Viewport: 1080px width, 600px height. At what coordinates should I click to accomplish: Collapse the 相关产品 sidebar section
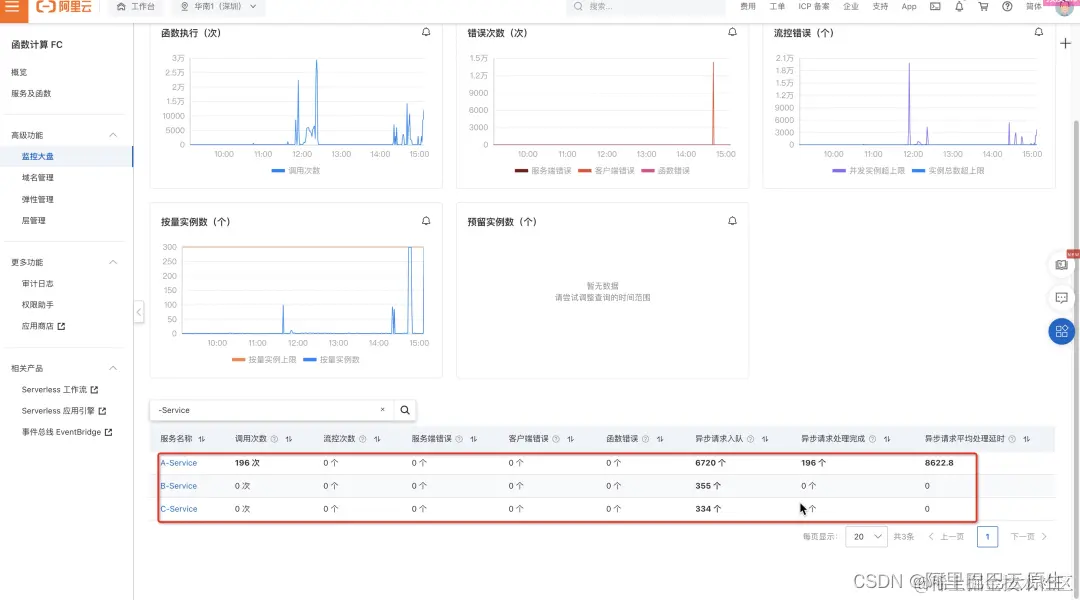tap(113, 369)
